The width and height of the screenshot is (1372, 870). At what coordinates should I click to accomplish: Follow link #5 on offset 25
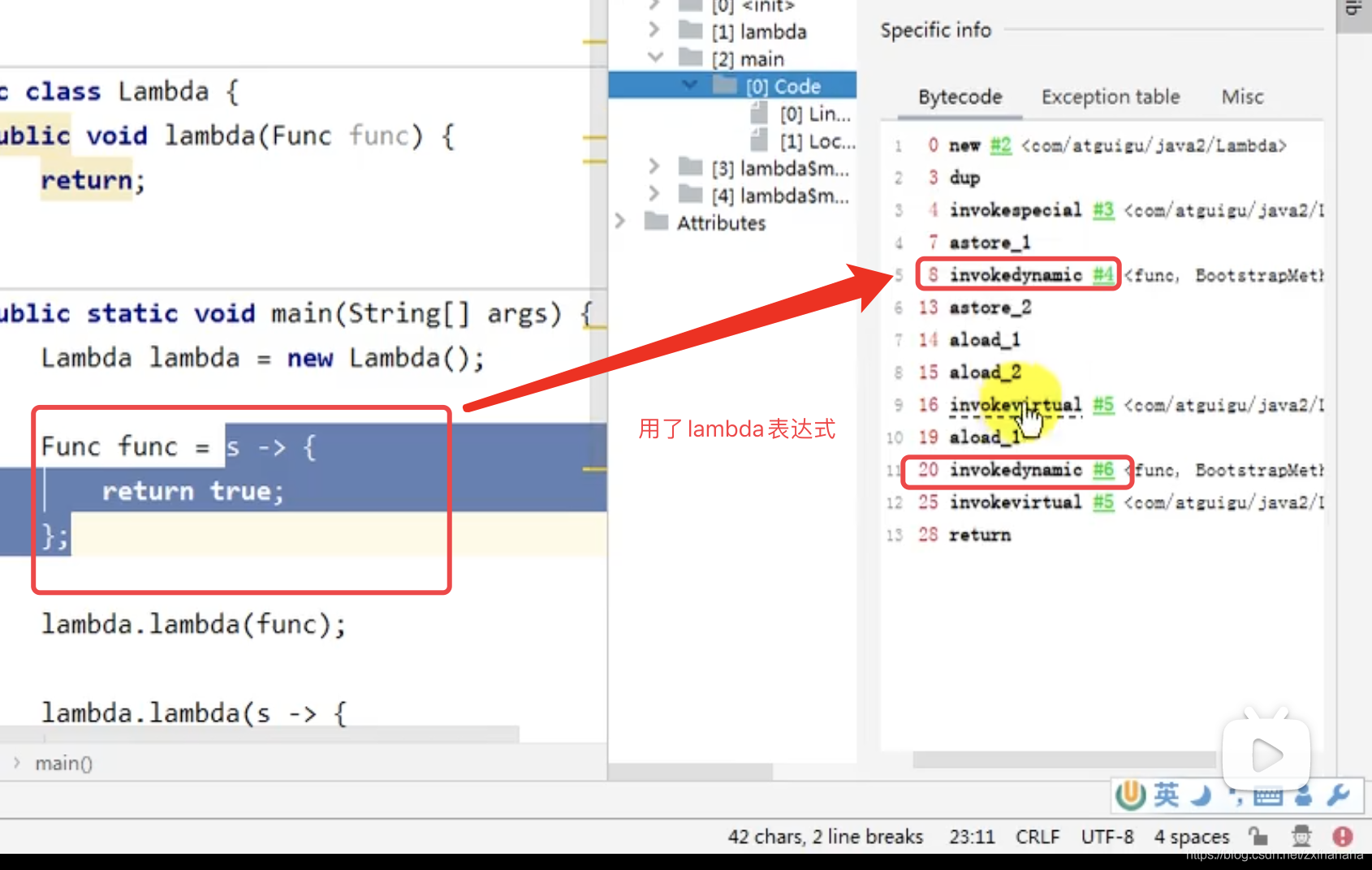tap(1103, 502)
